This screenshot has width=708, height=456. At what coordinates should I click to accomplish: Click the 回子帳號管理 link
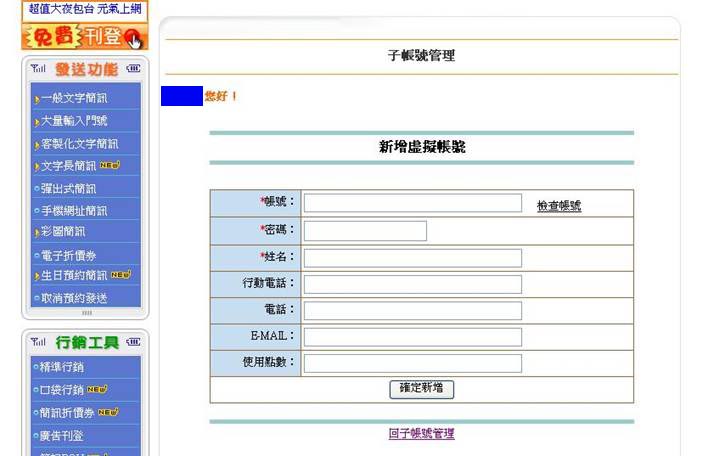pos(421,434)
